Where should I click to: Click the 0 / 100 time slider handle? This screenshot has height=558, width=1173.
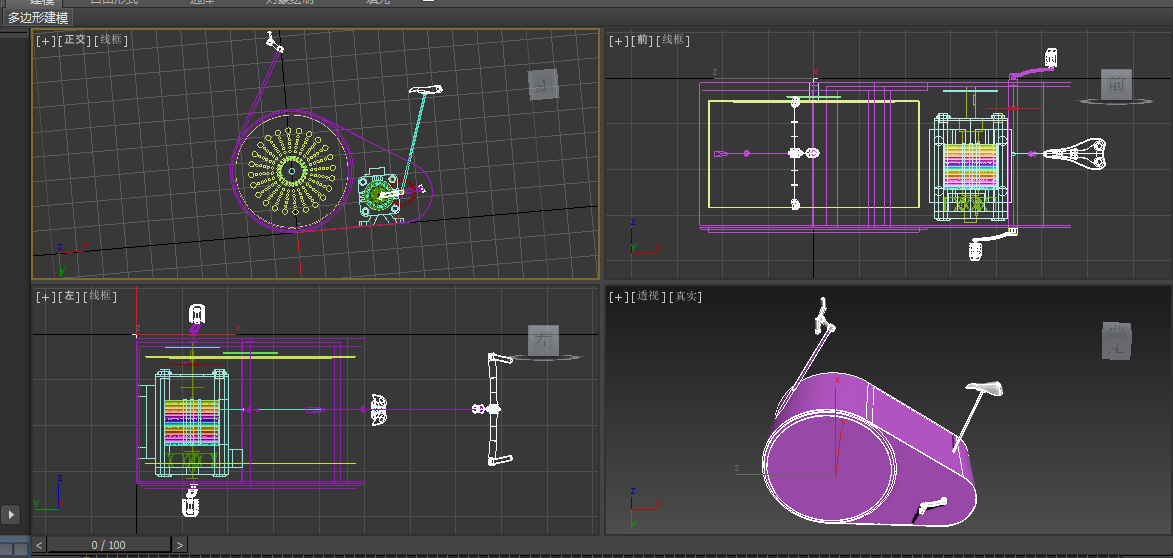click(109, 545)
